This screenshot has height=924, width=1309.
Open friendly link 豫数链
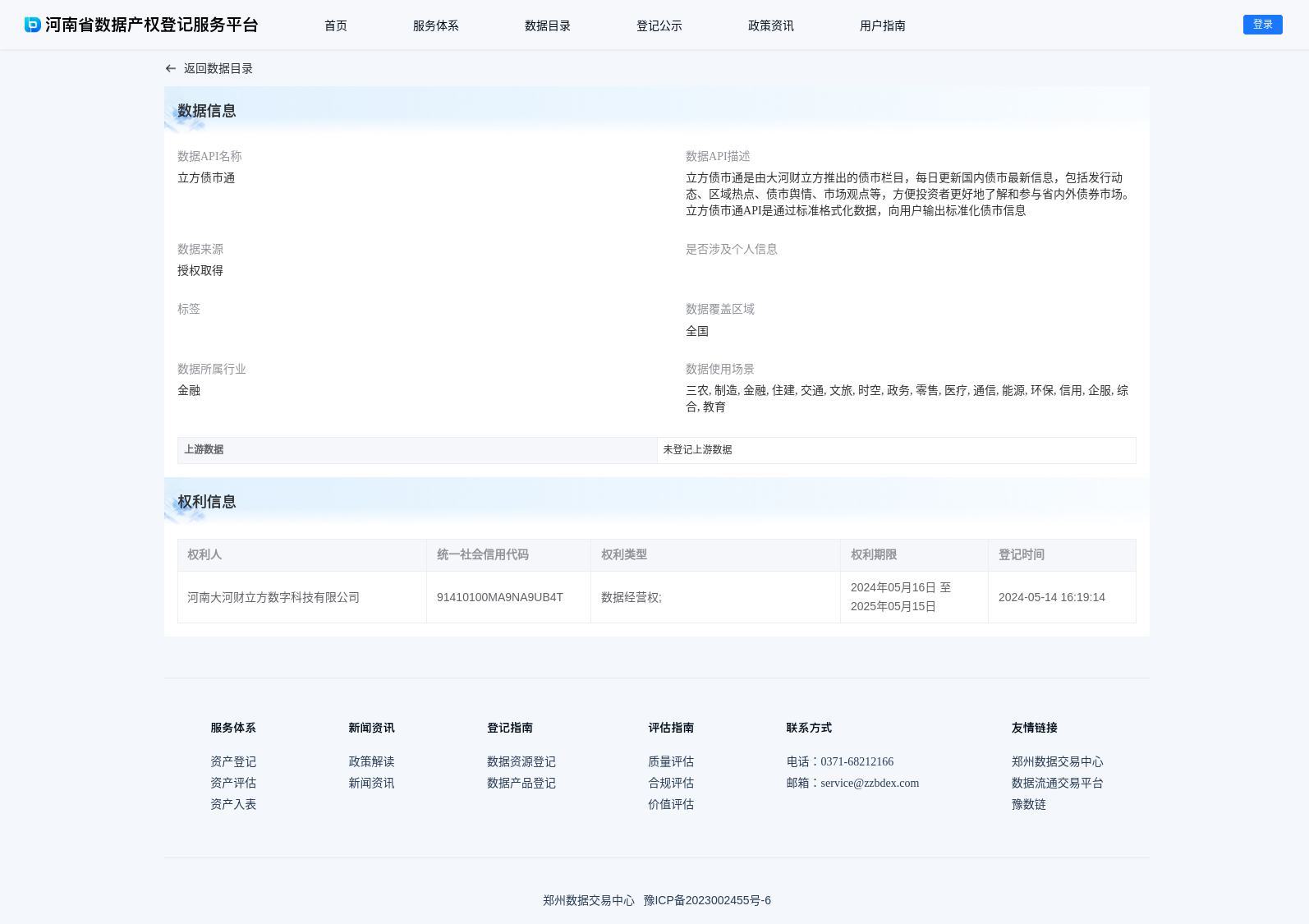tap(1029, 804)
